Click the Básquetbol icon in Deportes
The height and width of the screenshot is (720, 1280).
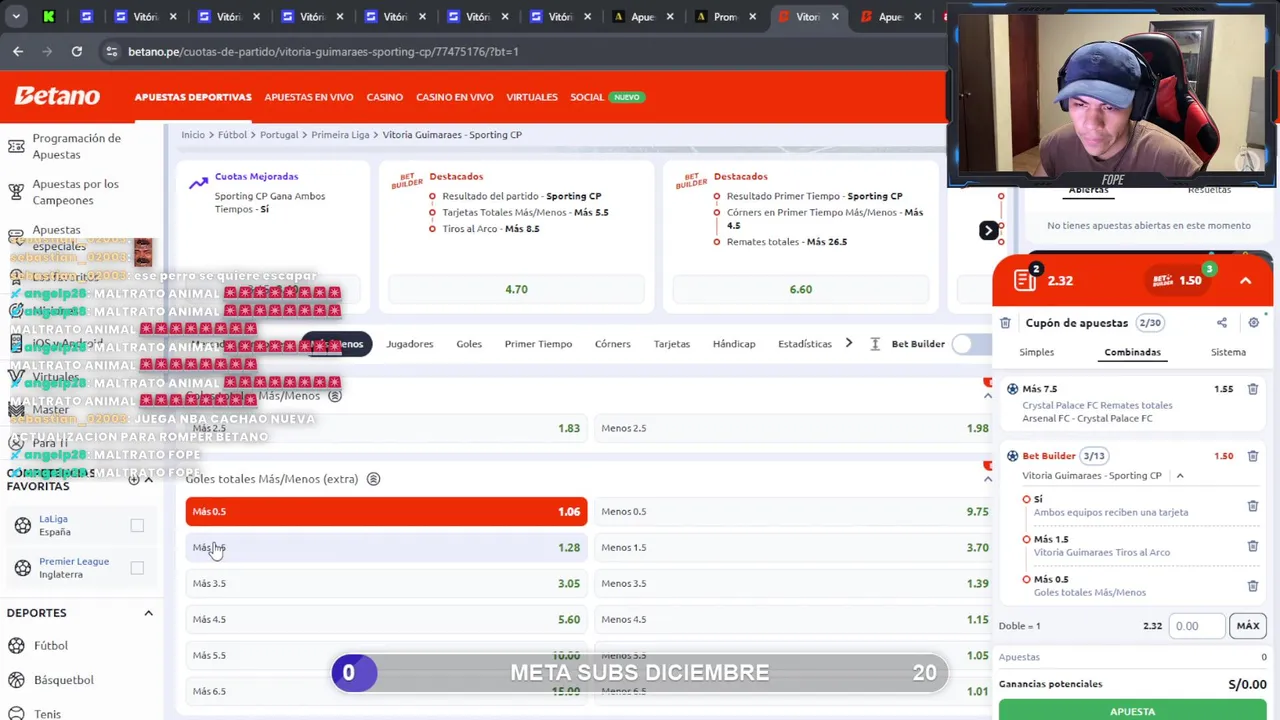click(x=16, y=680)
